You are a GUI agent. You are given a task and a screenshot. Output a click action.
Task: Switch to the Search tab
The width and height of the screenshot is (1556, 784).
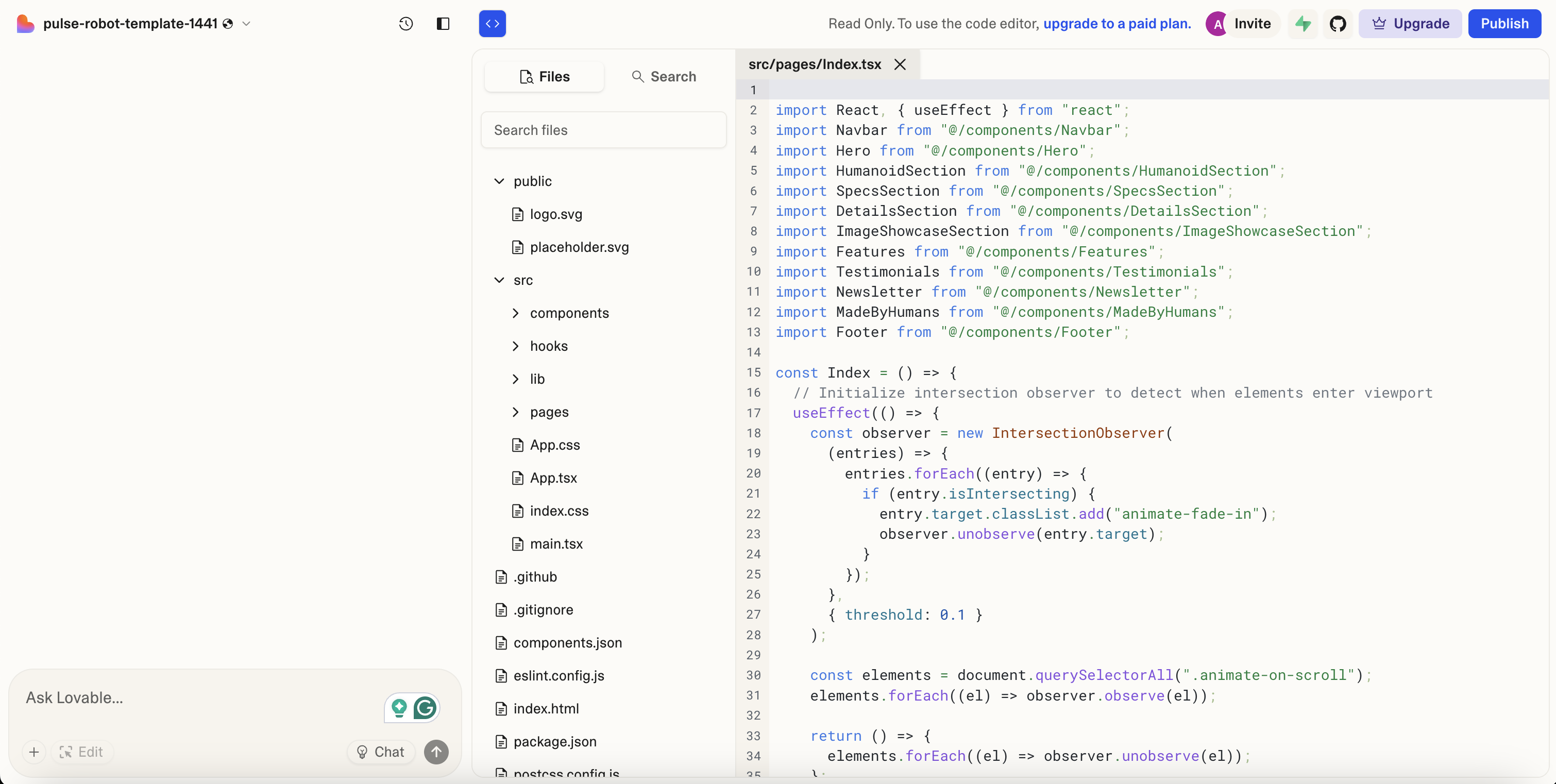[664, 77]
